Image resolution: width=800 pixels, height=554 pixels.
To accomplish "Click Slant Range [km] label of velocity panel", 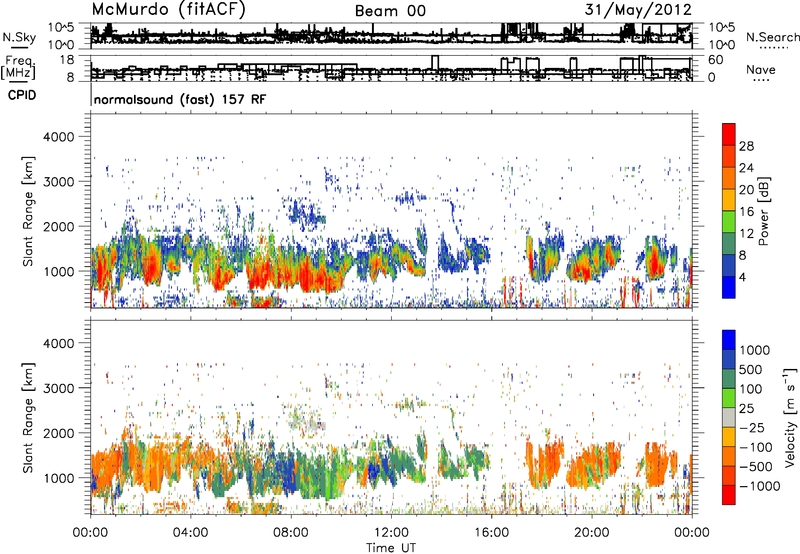I will [28, 417].
